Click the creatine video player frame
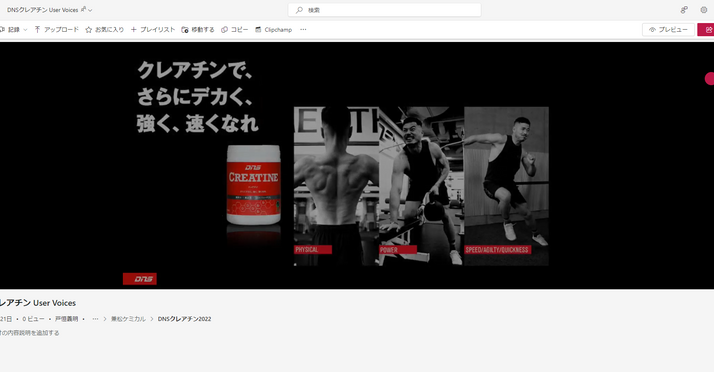 tap(357, 165)
